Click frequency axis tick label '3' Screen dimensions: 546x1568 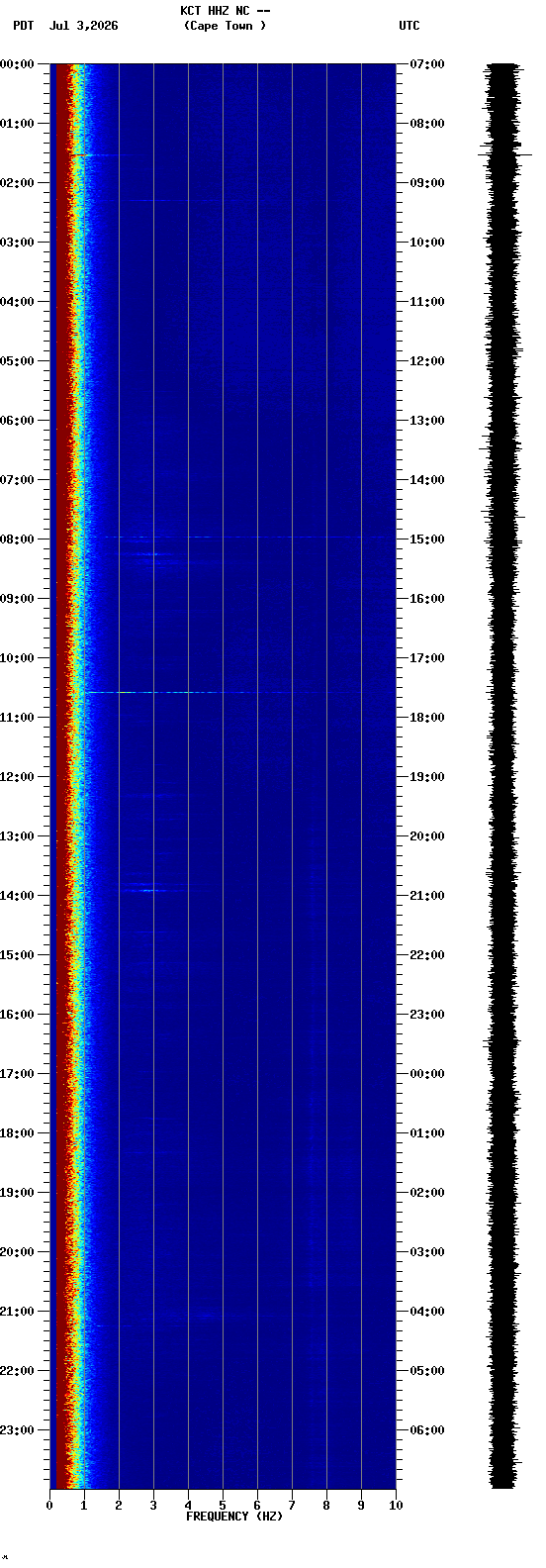153,1506
